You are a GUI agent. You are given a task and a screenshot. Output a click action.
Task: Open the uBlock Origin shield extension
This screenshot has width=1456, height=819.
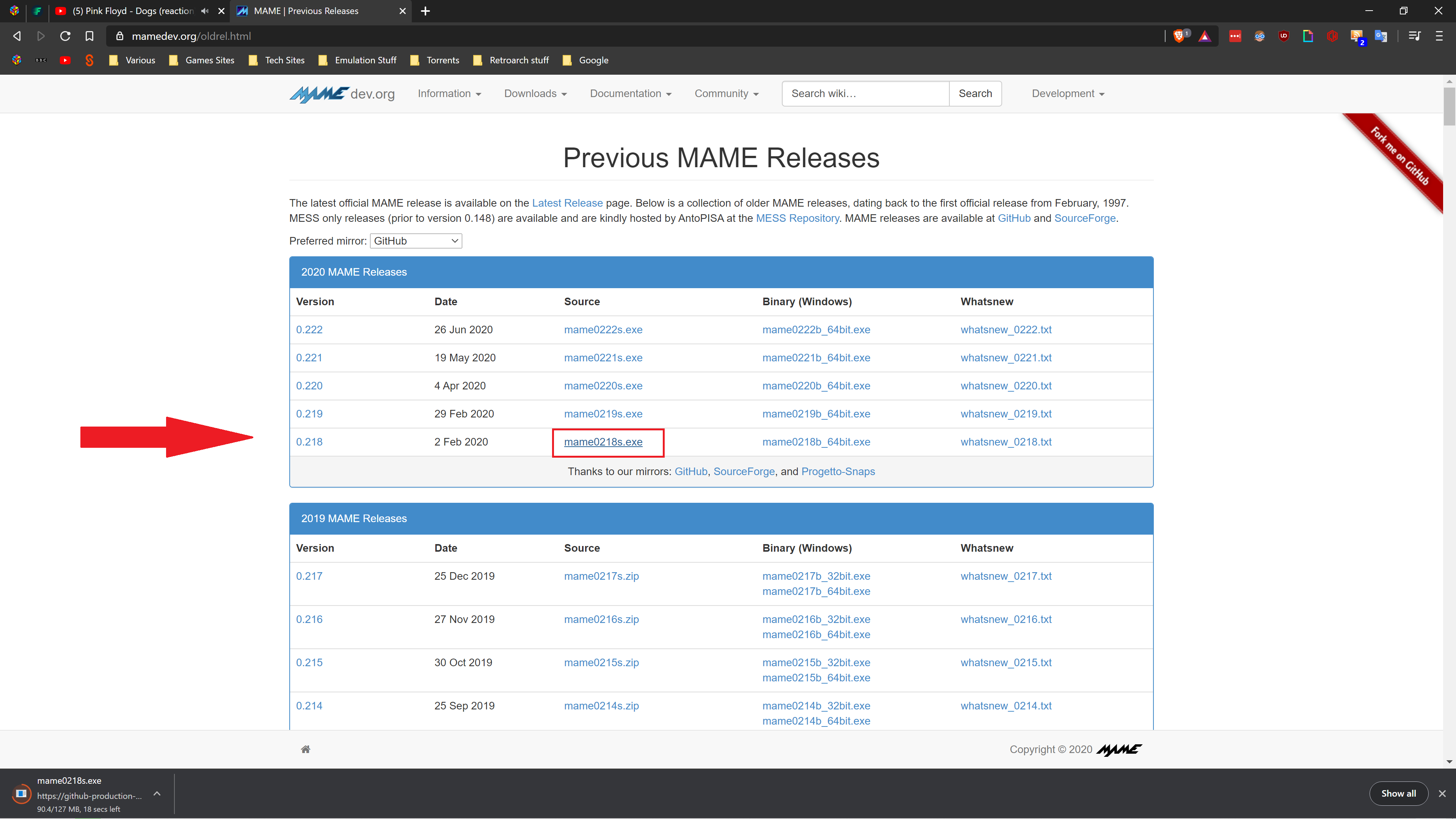pyautogui.click(x=1283, y=36)
